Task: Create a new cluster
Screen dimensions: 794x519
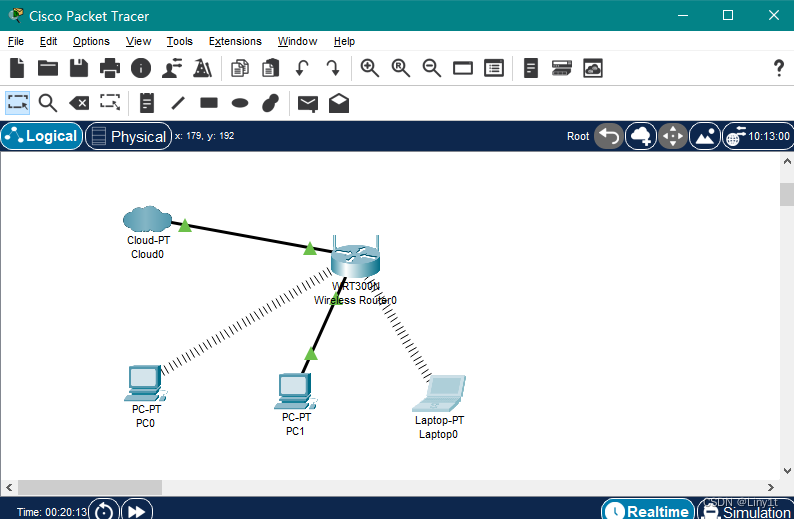Action: pos(641,136)
